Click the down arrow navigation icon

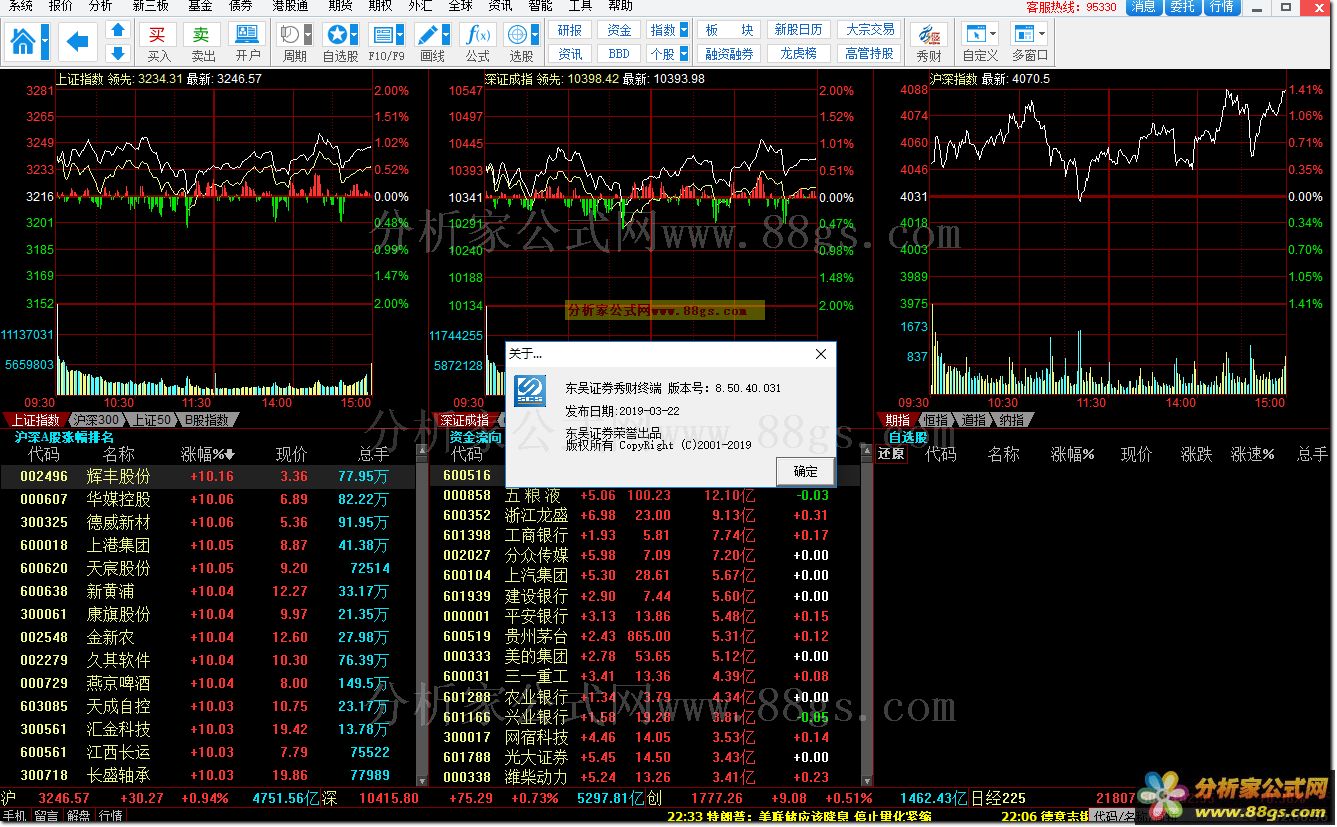(118, 52)
